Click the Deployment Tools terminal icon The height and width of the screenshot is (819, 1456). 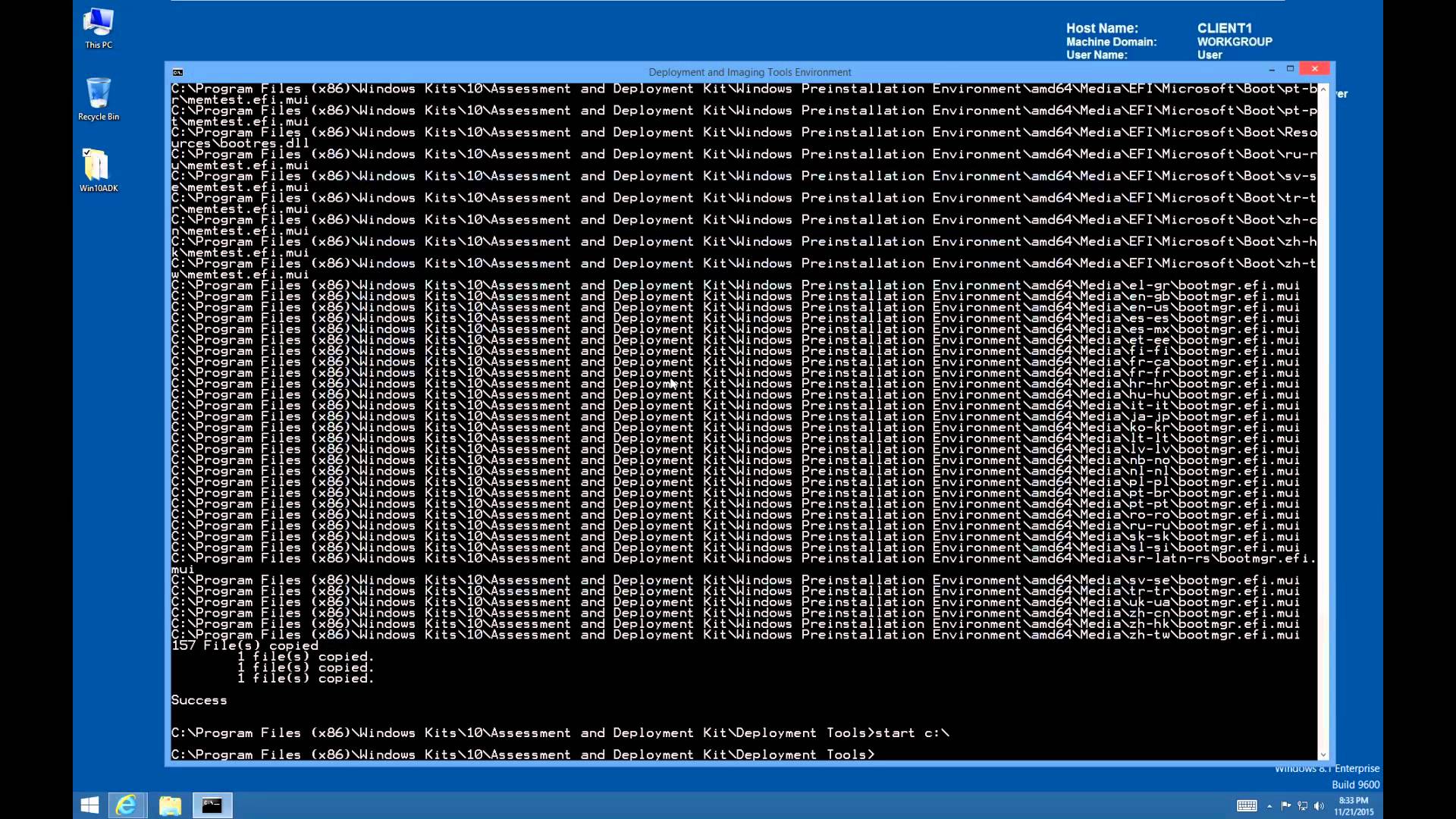(x=212, y=805)
